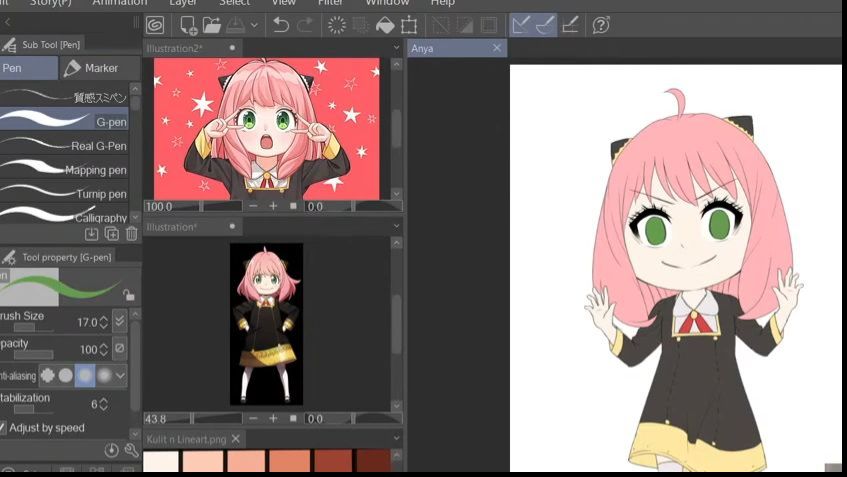Pick the darkest brown skin color swatch

373,461
